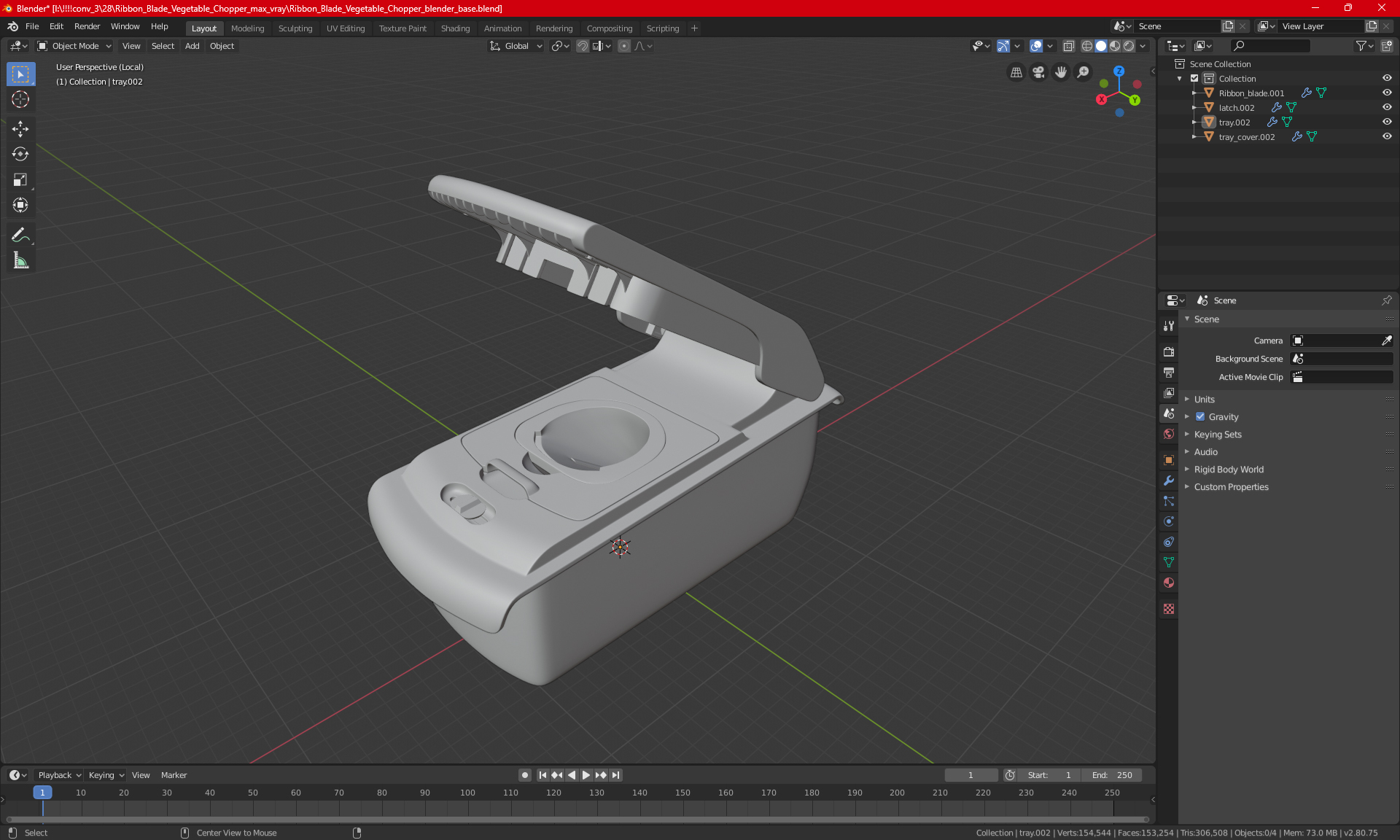This screenshot has width=1400, height=840.
Task: Pick the Annotate pencil tool
Action: point(20,235)
